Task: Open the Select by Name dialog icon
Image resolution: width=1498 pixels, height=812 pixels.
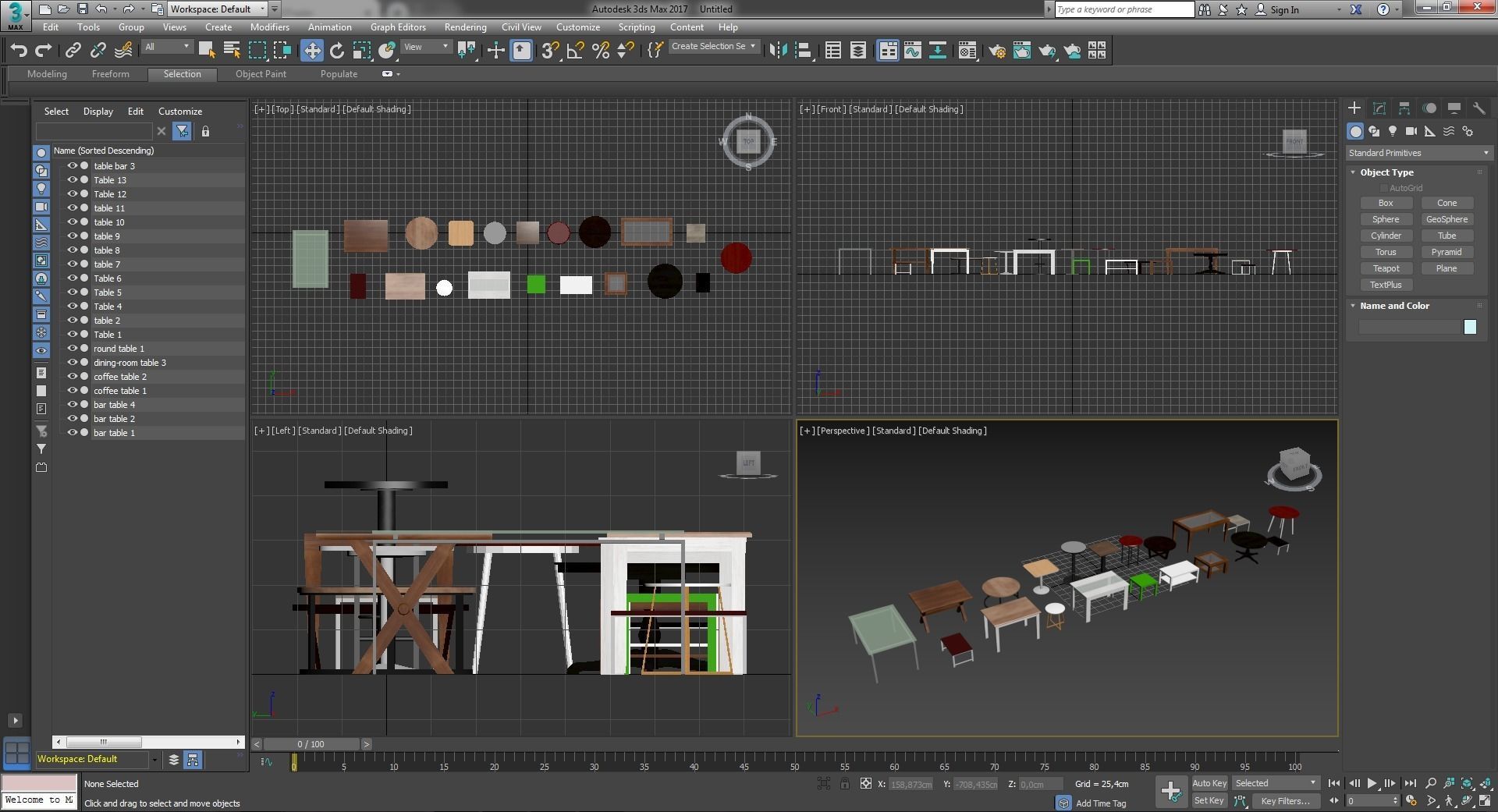Action: [232, 51]
